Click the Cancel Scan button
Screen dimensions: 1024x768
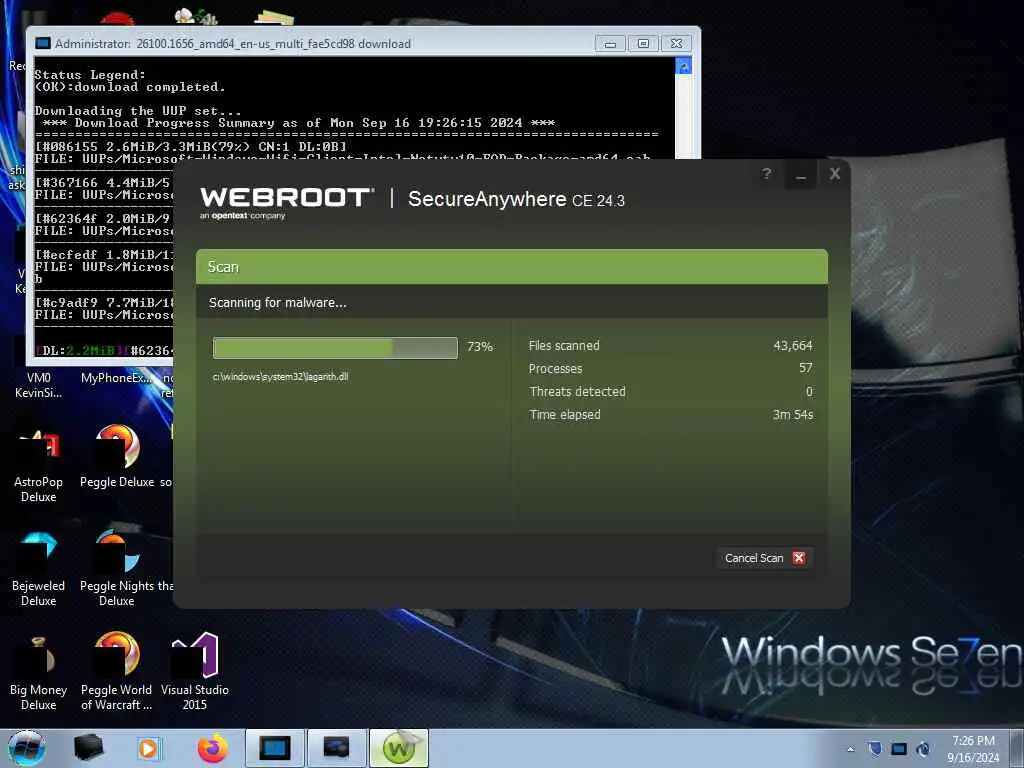click(765, 558)
